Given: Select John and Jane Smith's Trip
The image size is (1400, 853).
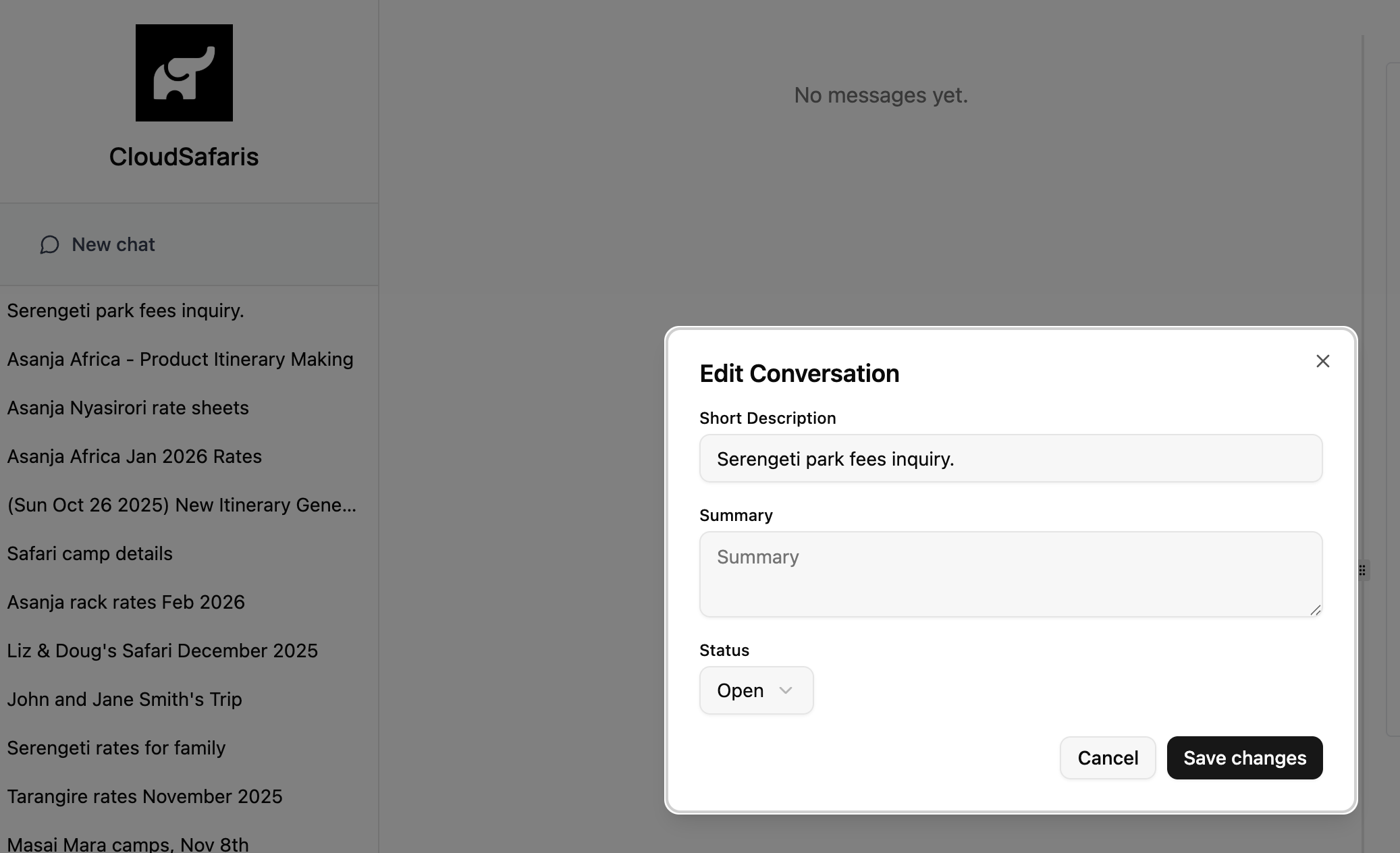Looking at the screenshot, I should 124,699.
